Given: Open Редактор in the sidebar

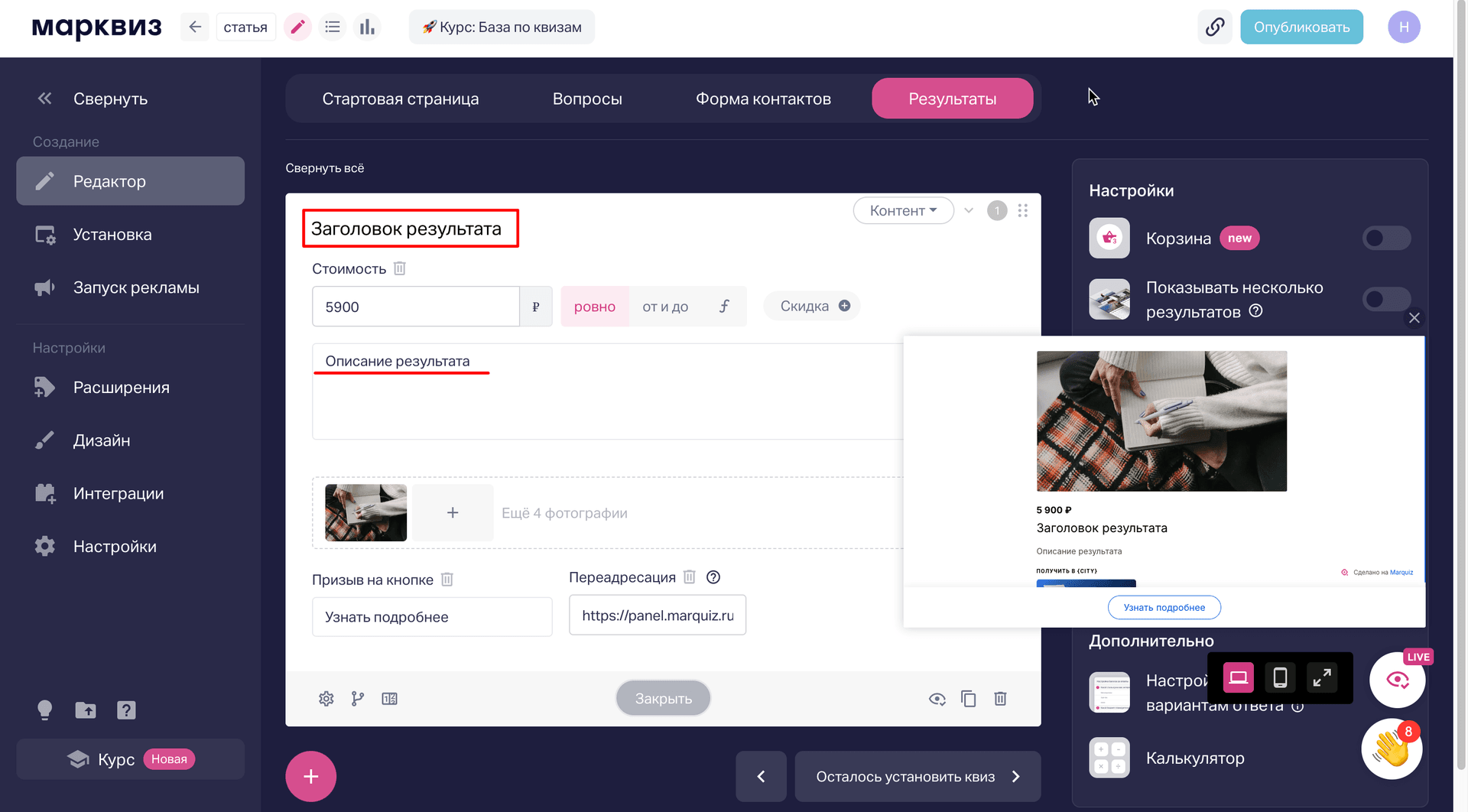Looking at the screenshot, I should click(x=130, y=181).
